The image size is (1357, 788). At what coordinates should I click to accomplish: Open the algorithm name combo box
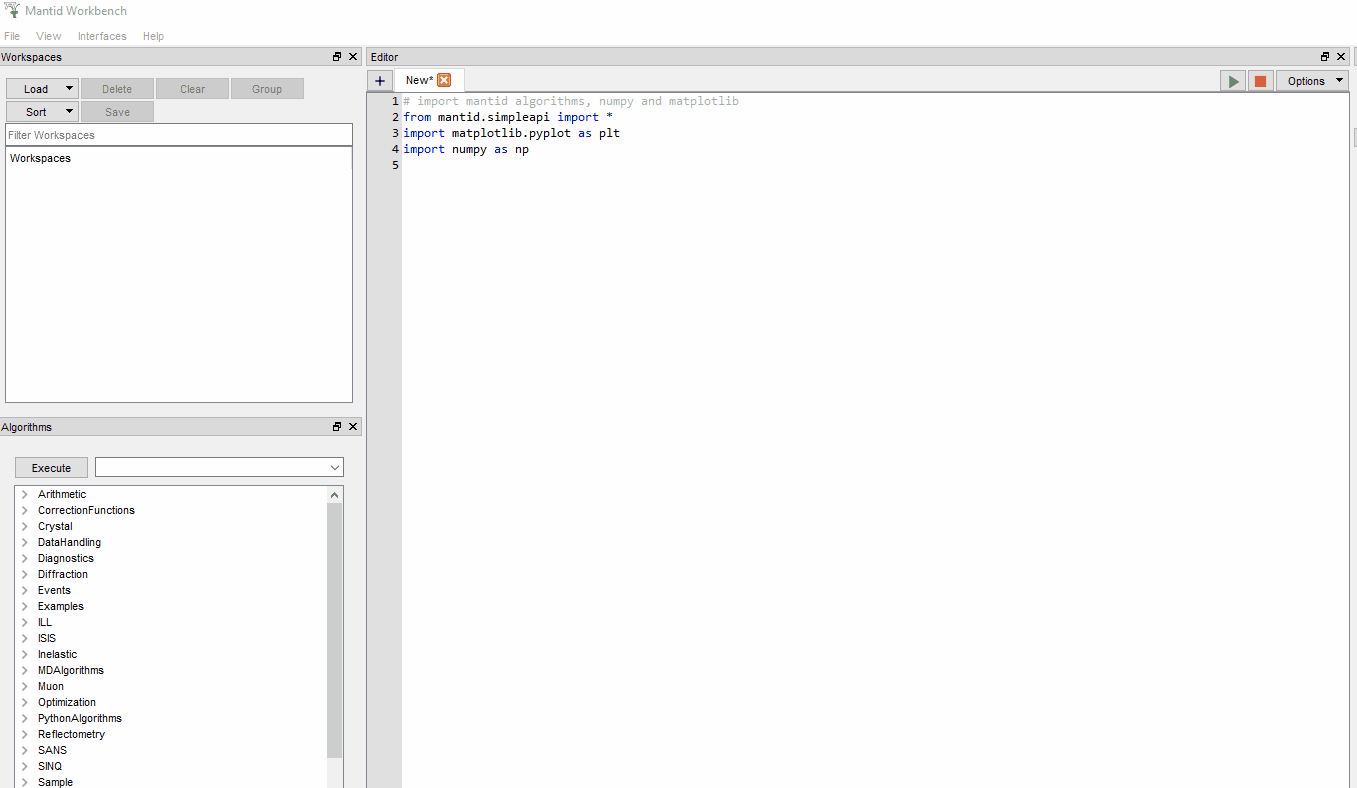click(x=219, y=468)
